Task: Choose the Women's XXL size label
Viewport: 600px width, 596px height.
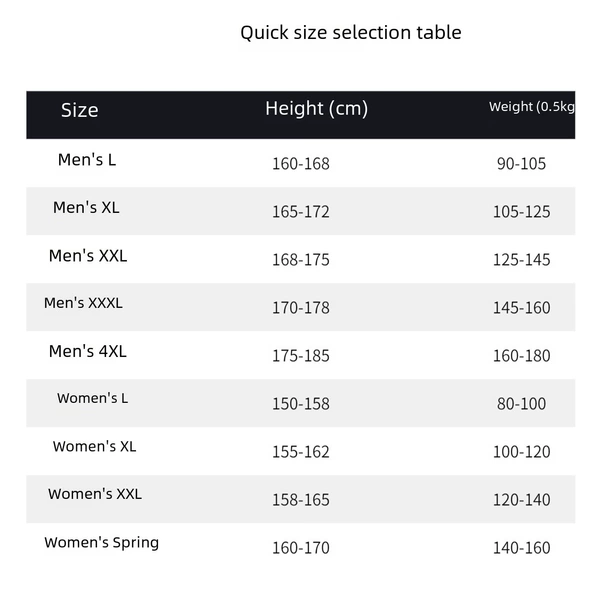Action: pos(95,494)
